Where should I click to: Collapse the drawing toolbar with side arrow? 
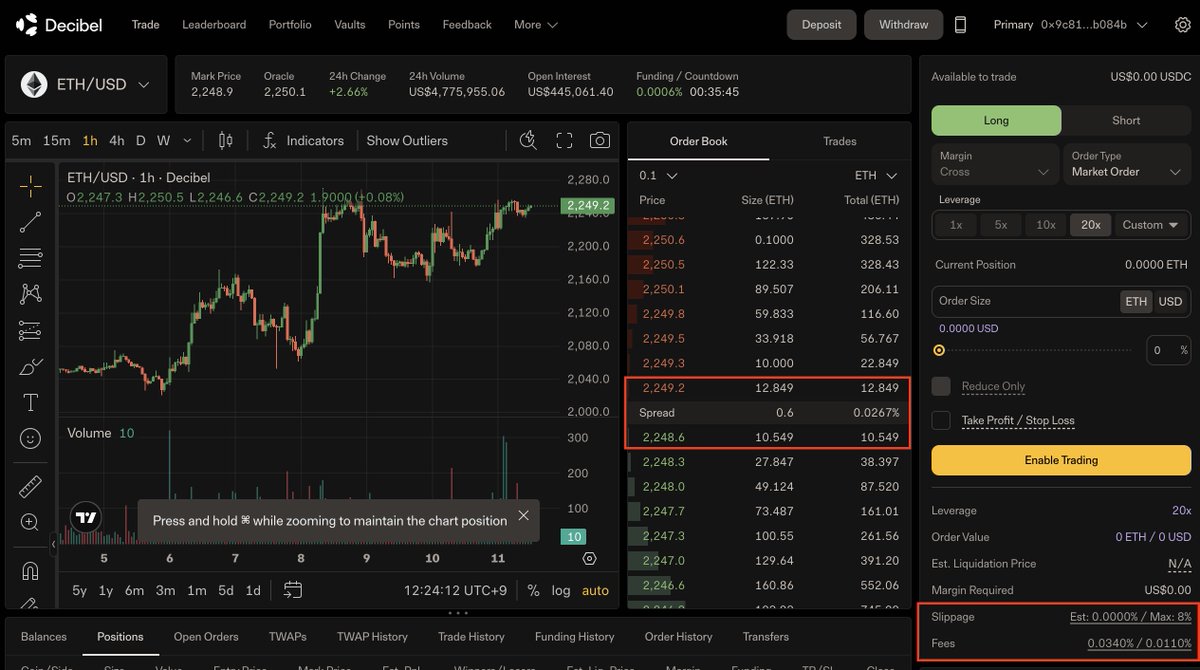[55, 546]
